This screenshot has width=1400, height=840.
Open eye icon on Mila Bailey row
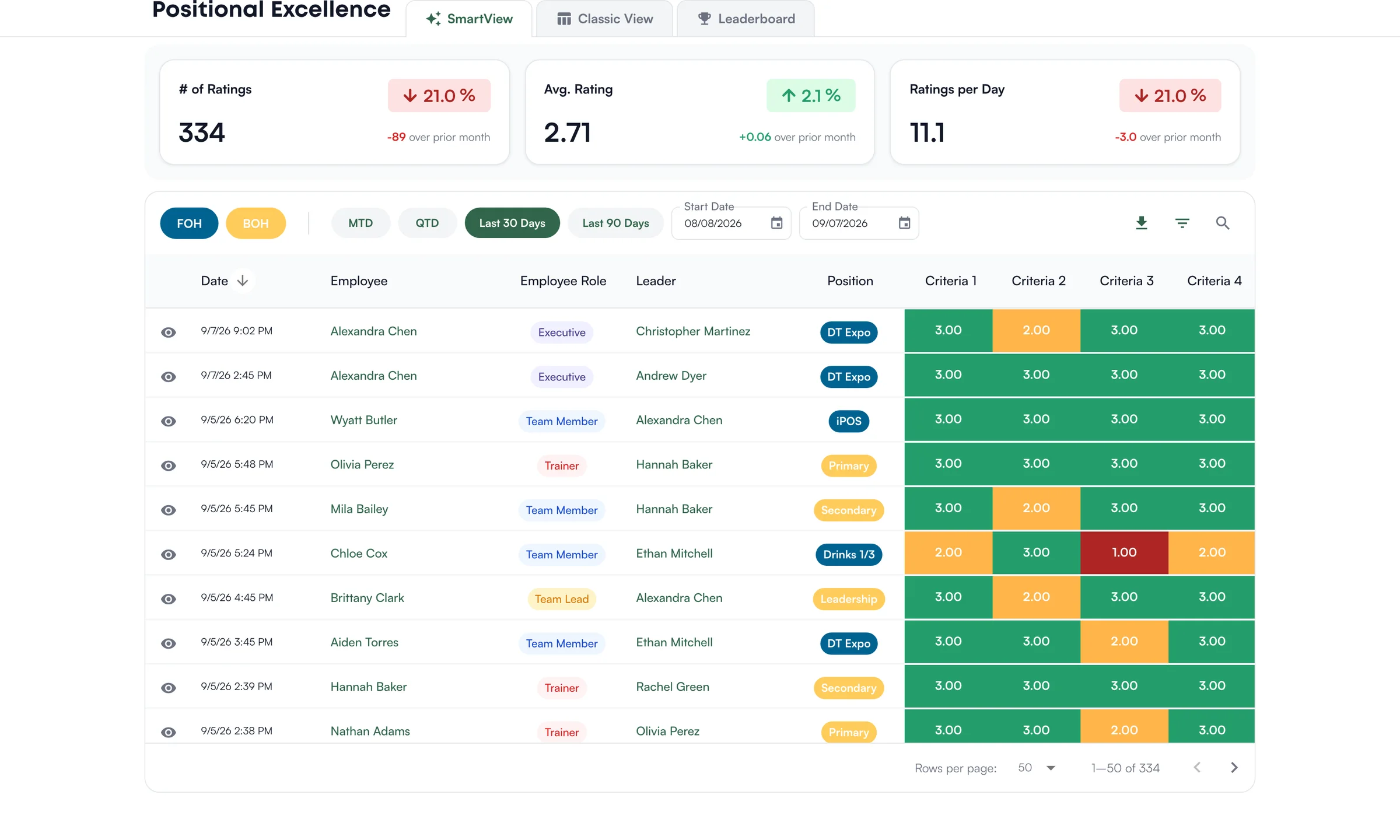[x=169, y=510]
